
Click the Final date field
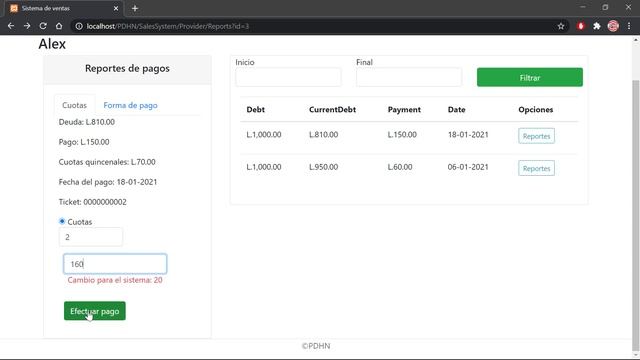click(409, 77)
